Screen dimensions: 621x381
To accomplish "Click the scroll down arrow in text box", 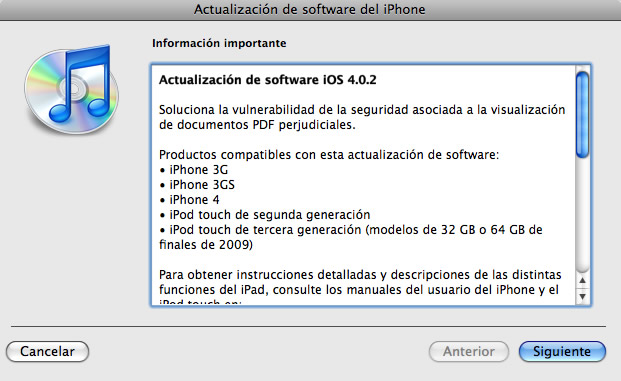I will coord(582,296).
